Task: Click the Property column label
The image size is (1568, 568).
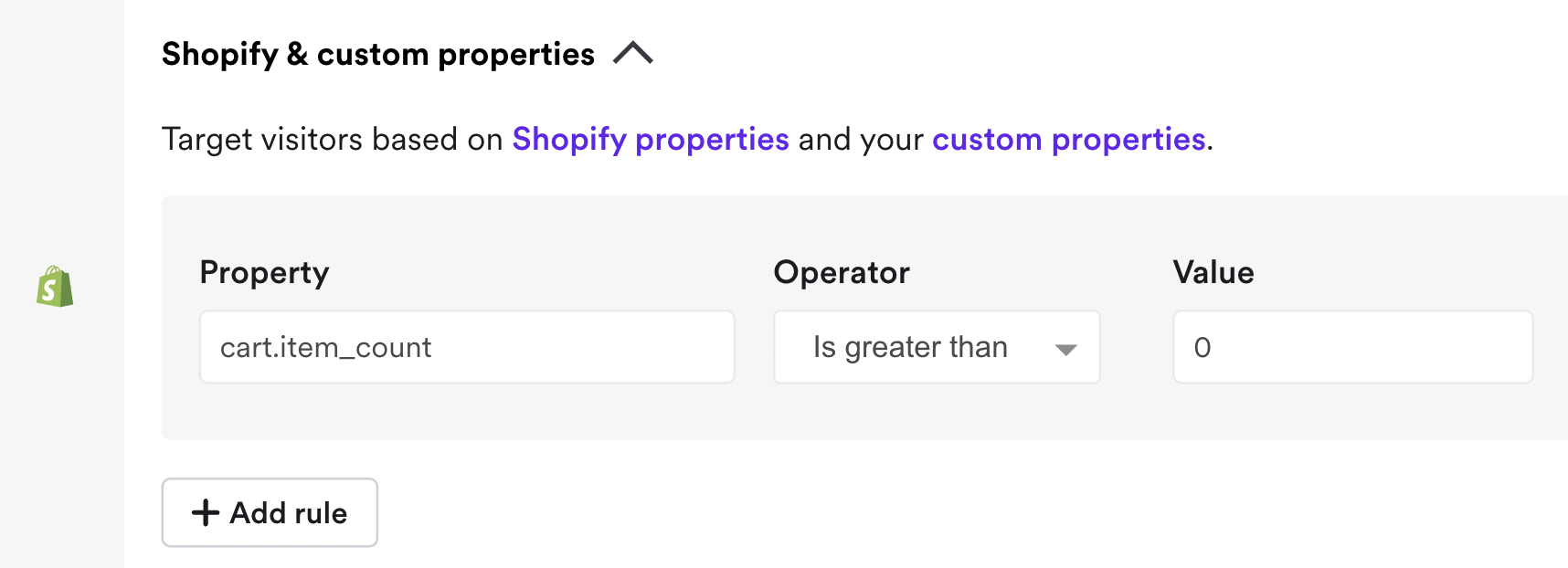Action: 264,272
